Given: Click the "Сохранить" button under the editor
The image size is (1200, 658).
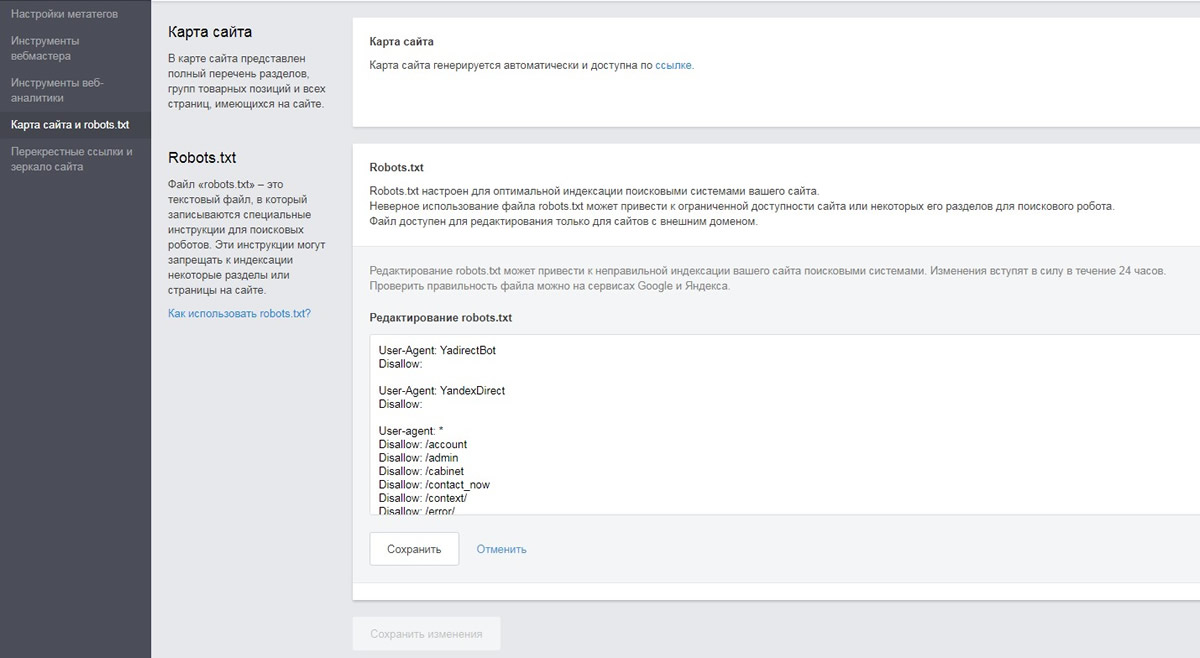Looking at the screenshot, I should click(414, 548).
